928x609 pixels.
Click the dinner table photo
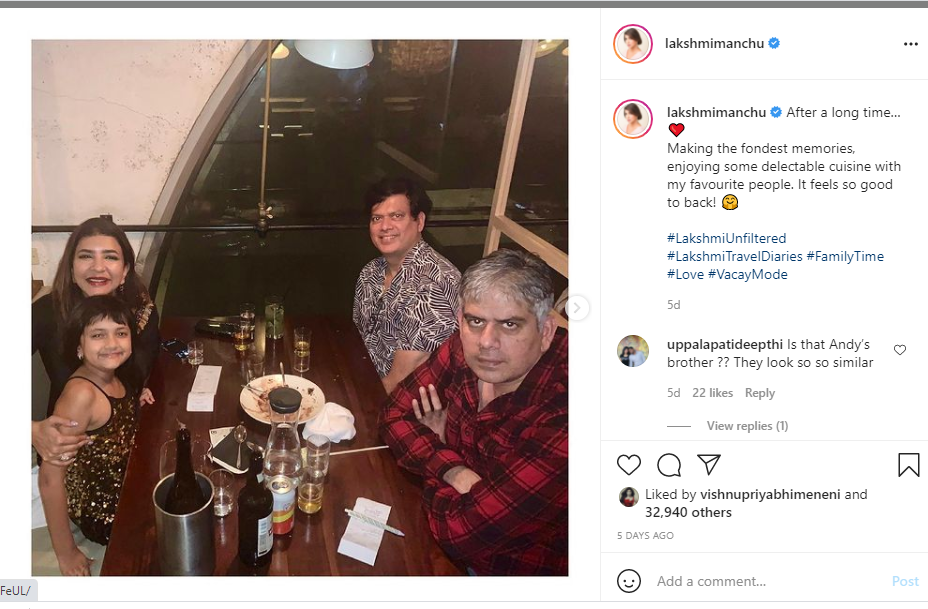pos(300,308)
